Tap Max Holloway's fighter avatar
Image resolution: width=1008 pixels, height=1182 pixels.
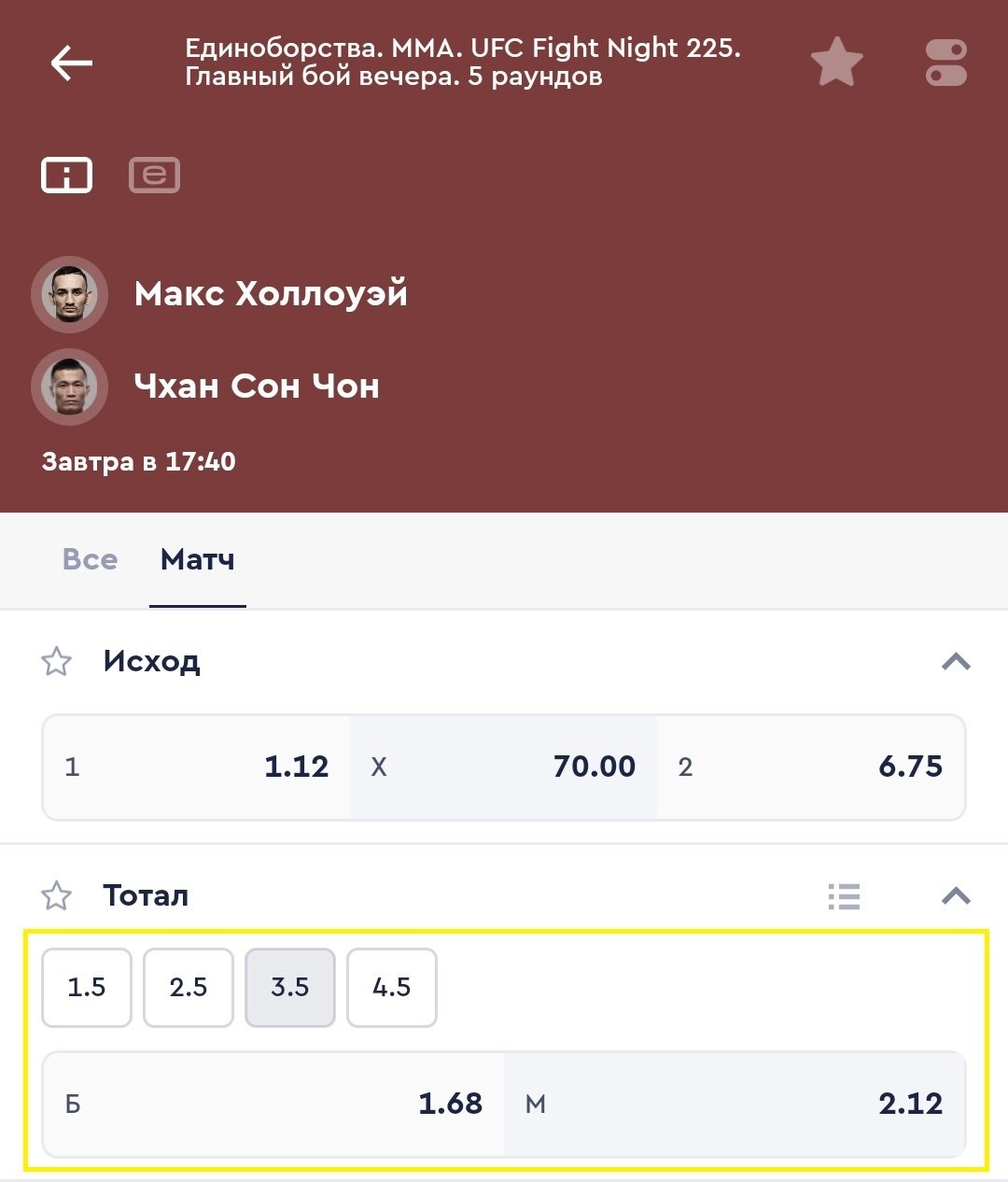[x=70, y=294]
